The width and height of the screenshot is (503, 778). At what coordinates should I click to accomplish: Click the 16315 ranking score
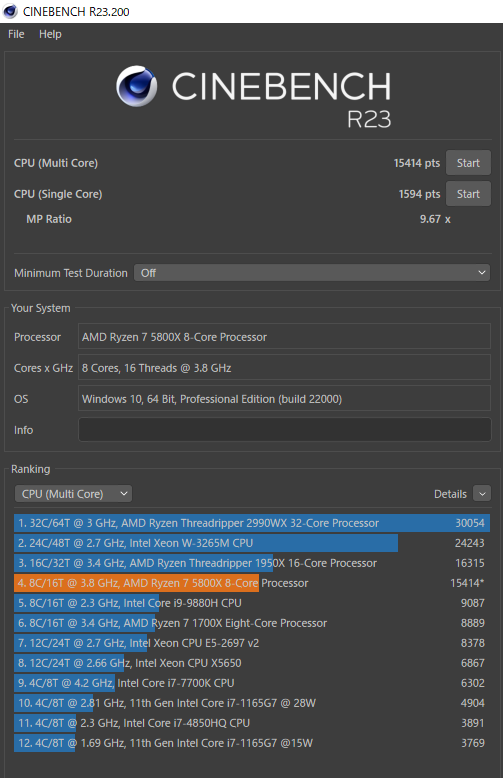[x=470, y=563]
